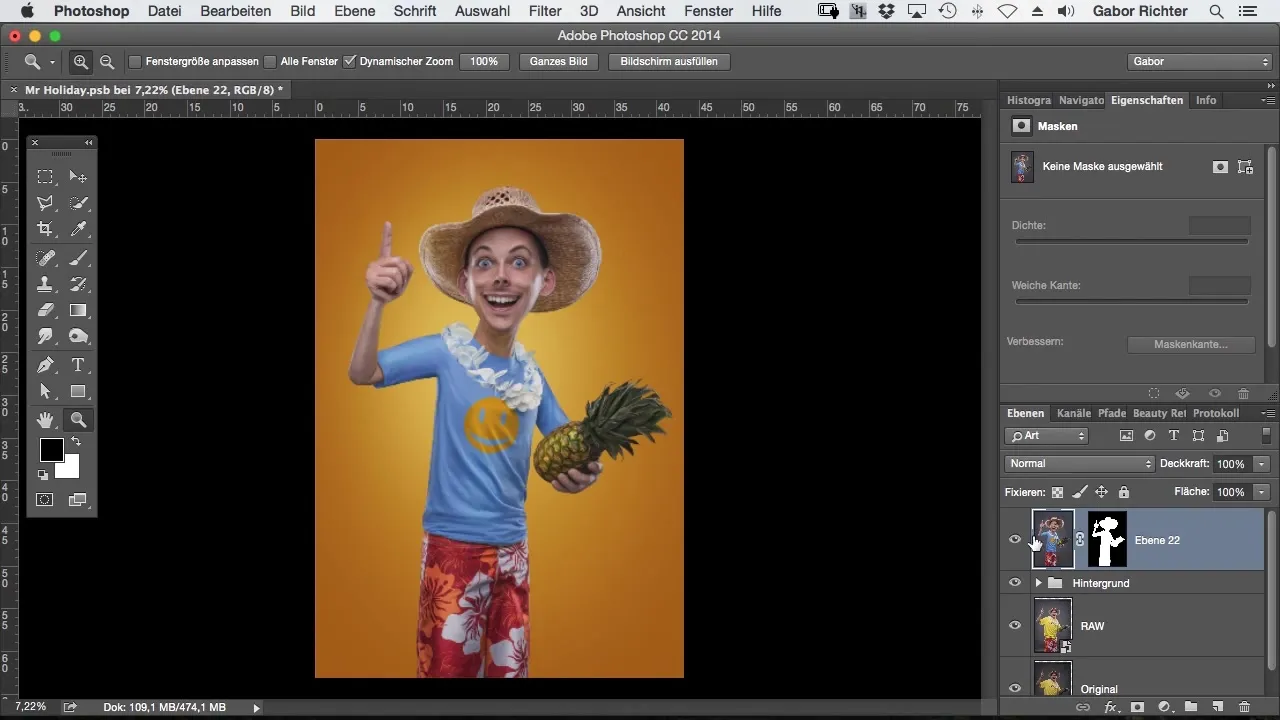1280x720 pixels.
Task: Delete layer trash icon in Layers panel
Action: pos(1245,707)
